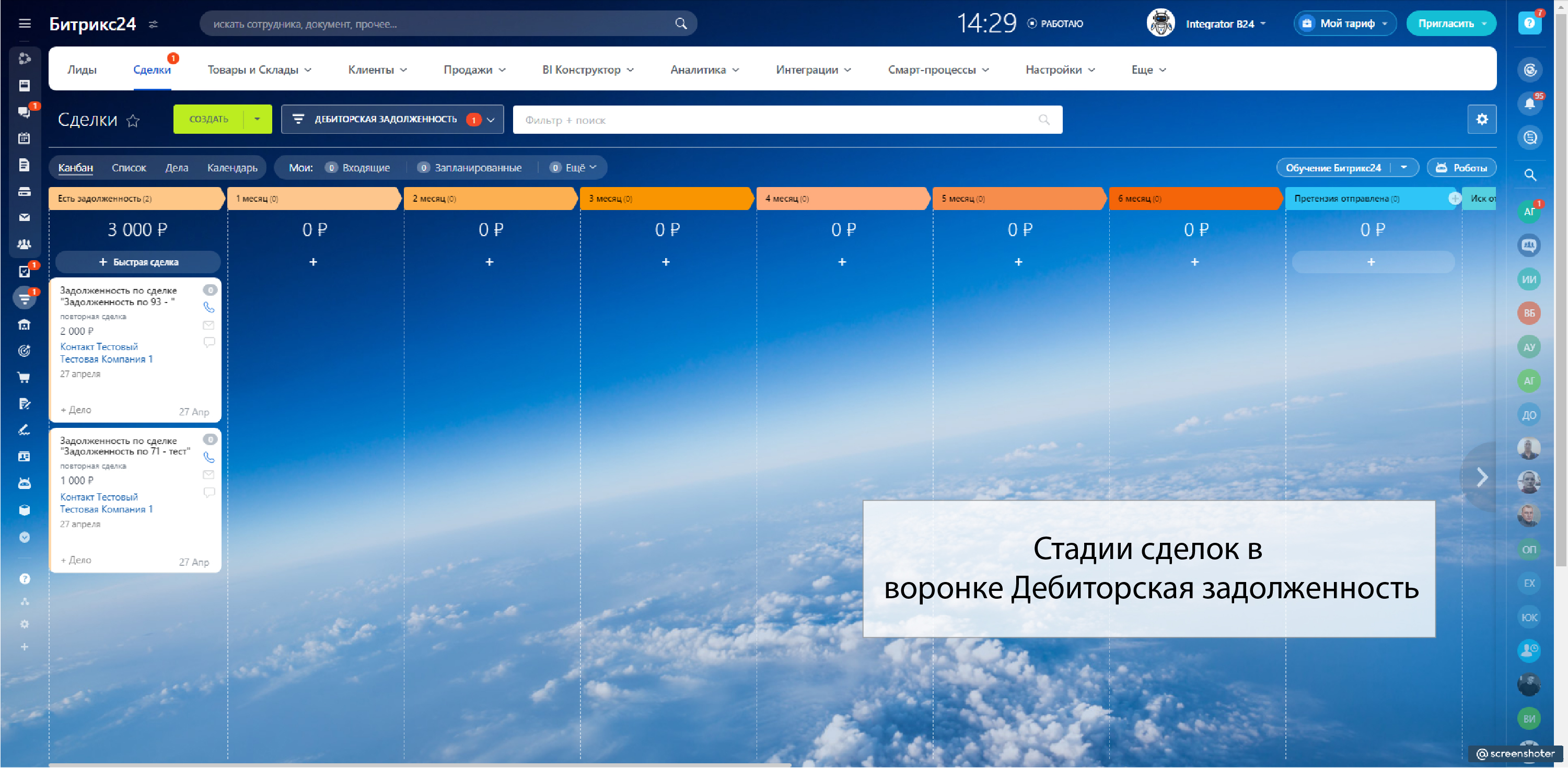Switch to the Список view tab
This screenshot has height=768, width=1568.
[129, 168]
